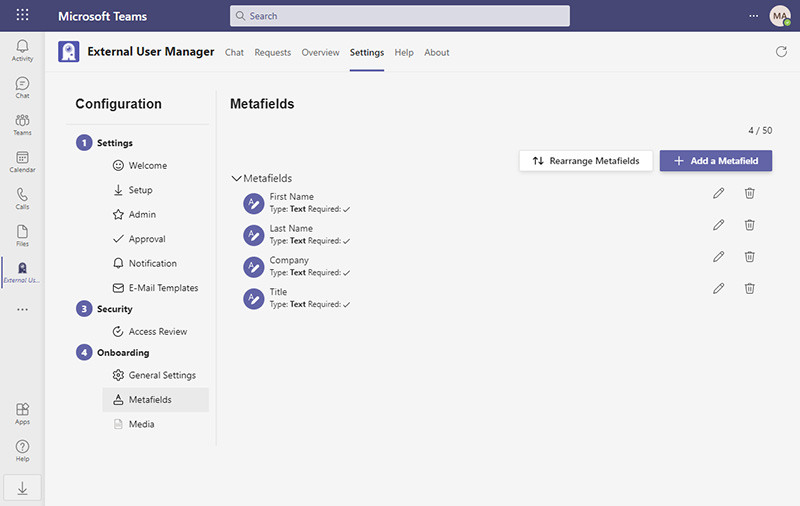Refresh the app with reload icon
Viewport: 800px width, 506px height.
coord(781,52)
